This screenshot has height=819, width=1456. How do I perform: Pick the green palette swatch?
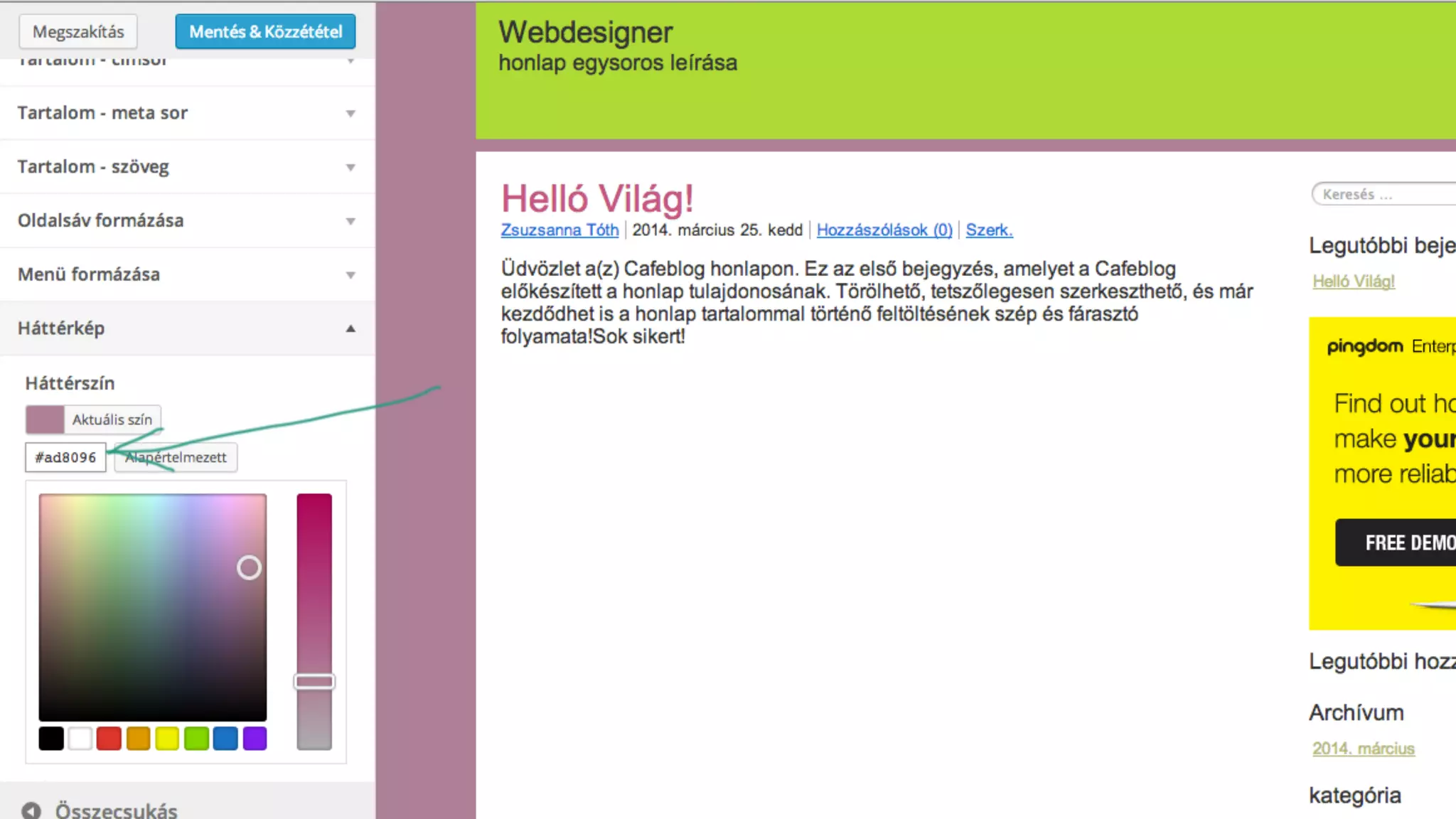(196, 739)
